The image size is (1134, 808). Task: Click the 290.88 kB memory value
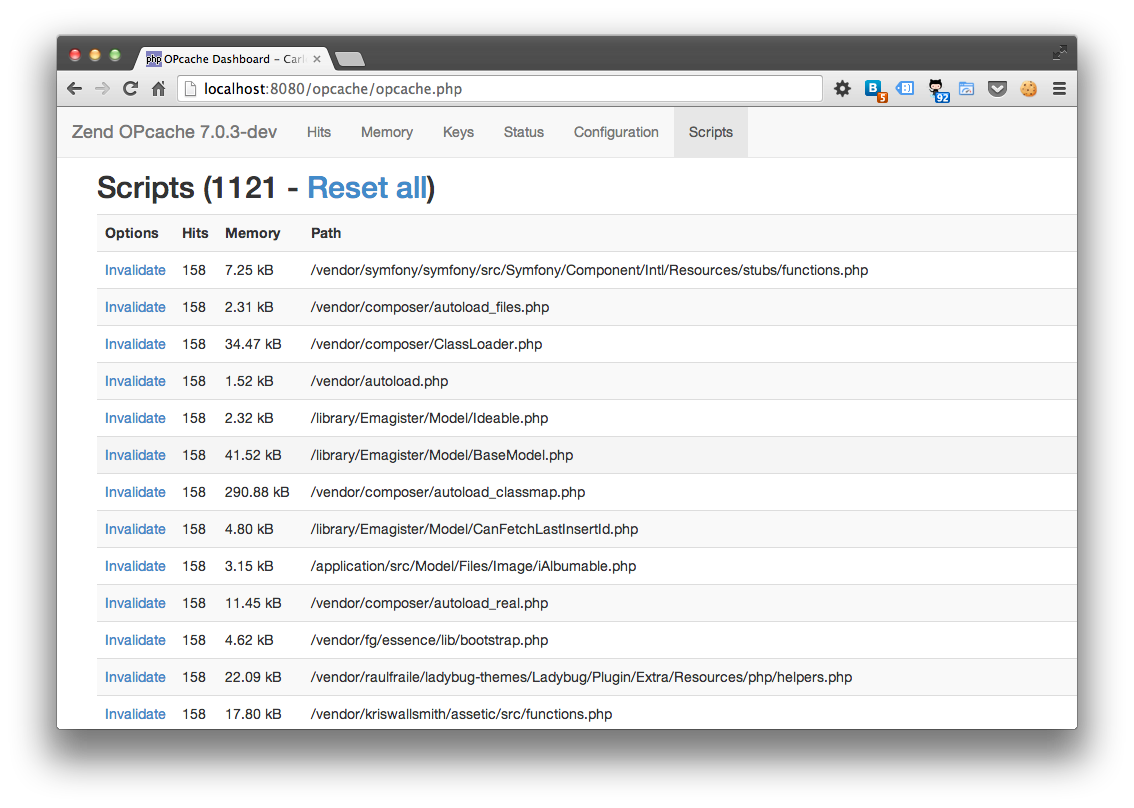(257, 492)
